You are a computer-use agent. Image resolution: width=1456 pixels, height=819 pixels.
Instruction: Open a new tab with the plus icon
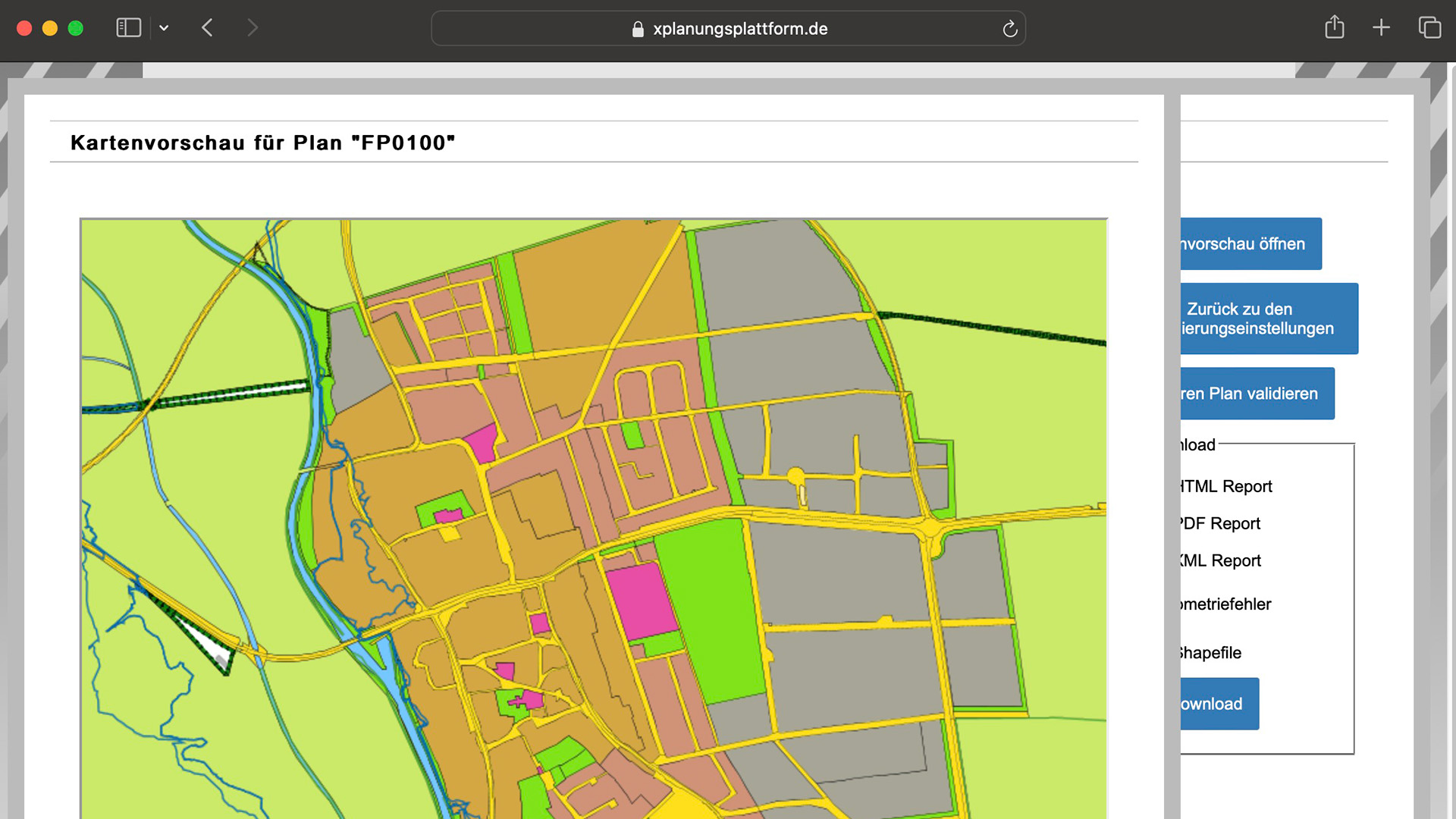tap(1381, 28)
